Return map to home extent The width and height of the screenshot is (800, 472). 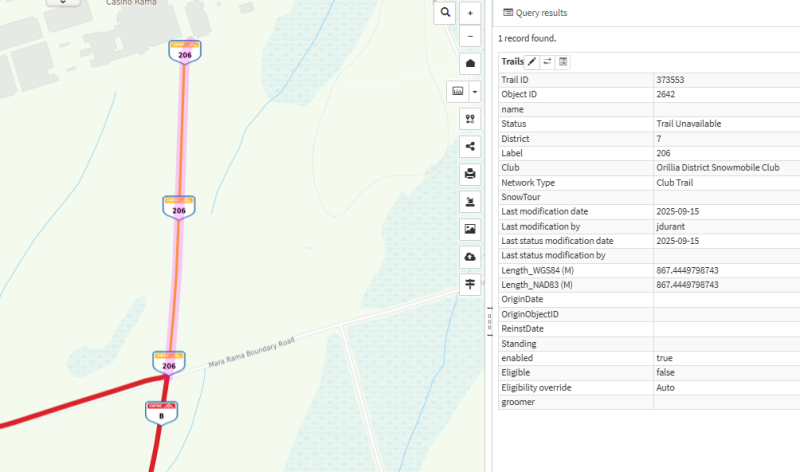[x=470, y=63]
